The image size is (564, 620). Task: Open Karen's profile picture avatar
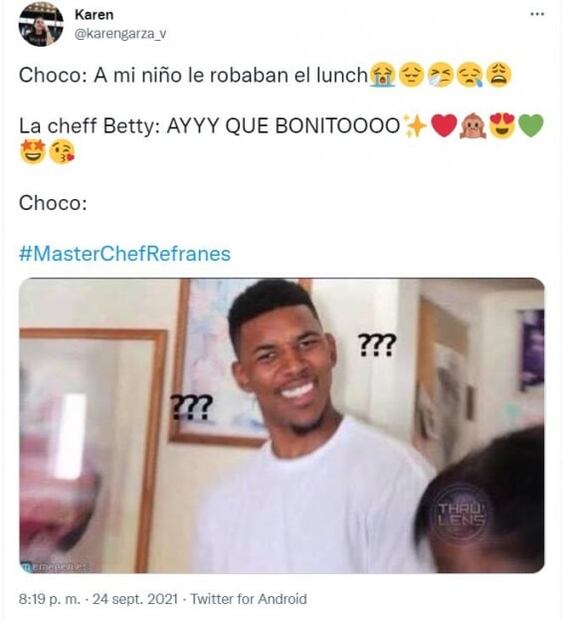tap(41, 24)
